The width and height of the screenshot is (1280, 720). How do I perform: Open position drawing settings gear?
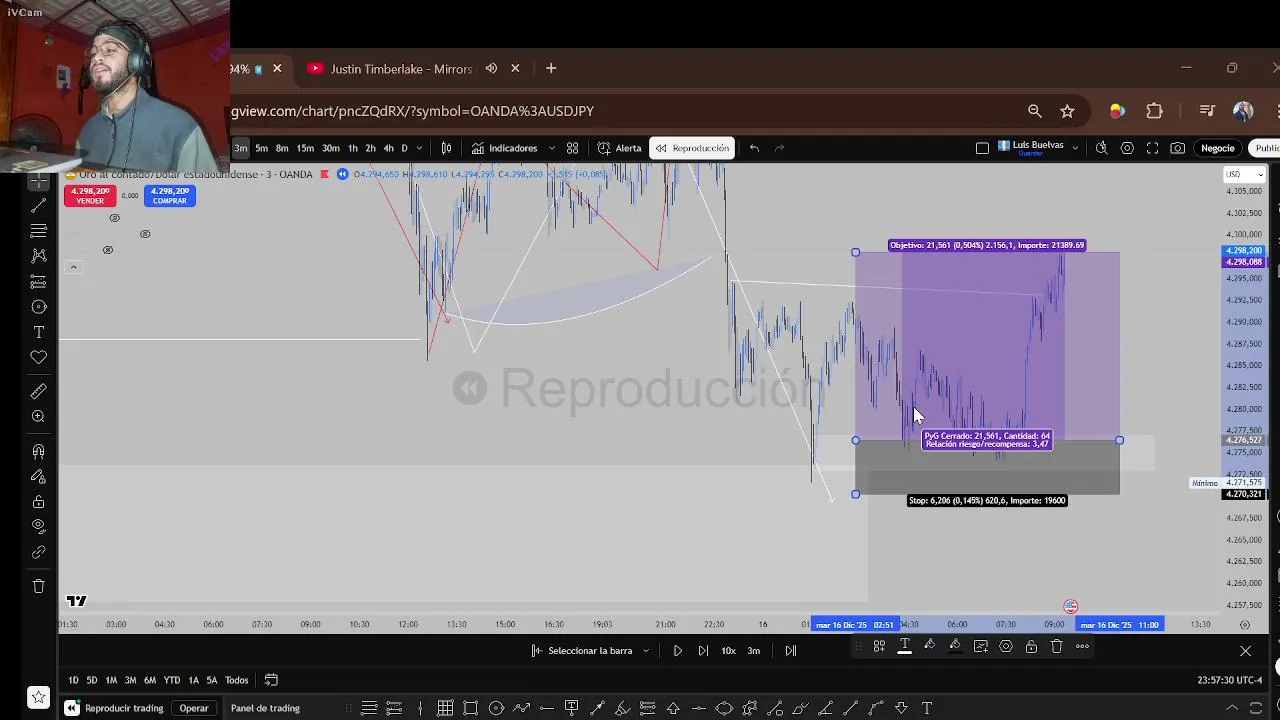tap(1006, 646)
